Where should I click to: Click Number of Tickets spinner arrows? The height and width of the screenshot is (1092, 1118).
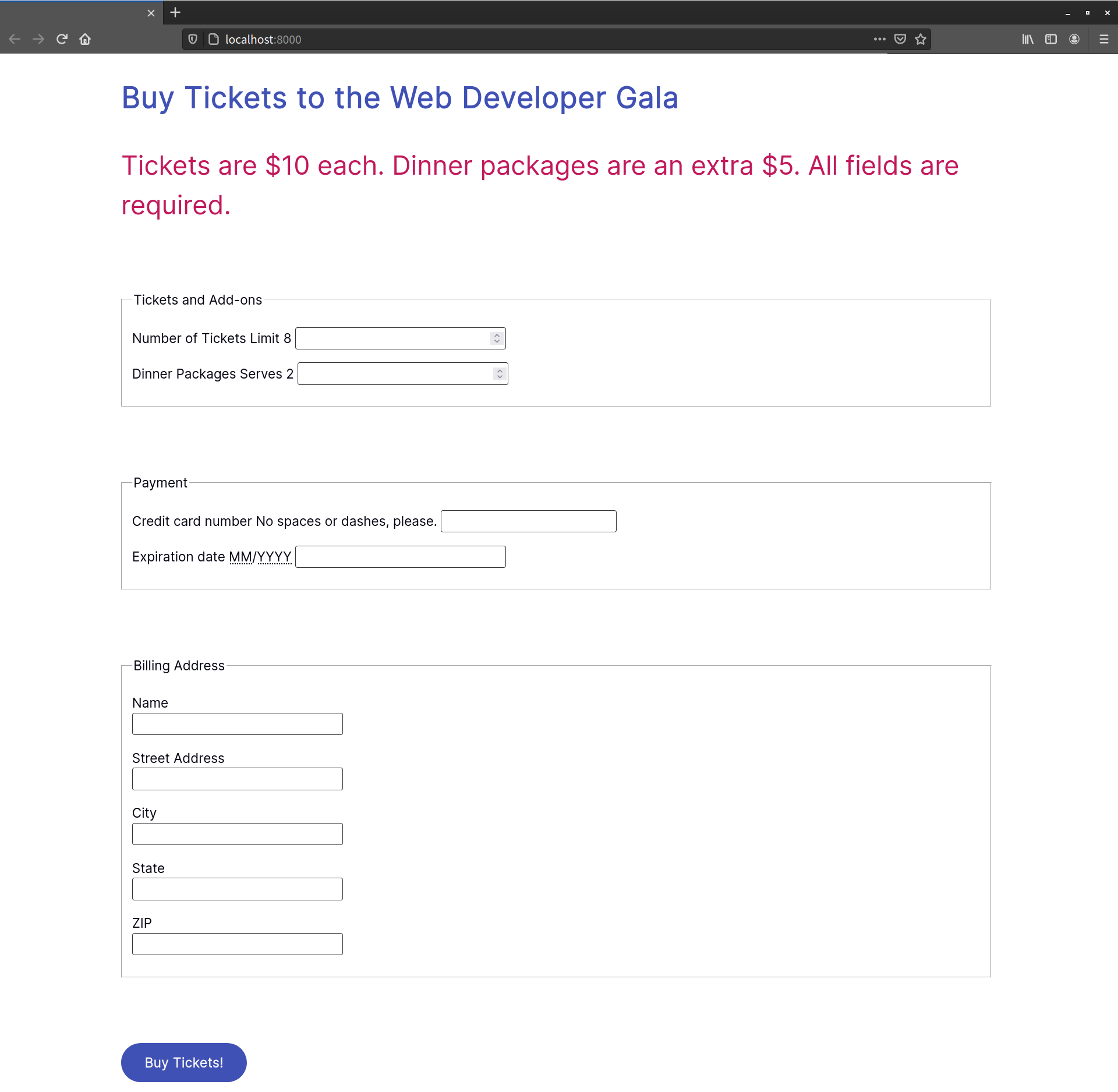pyautogui.click(x=497, y=338)
